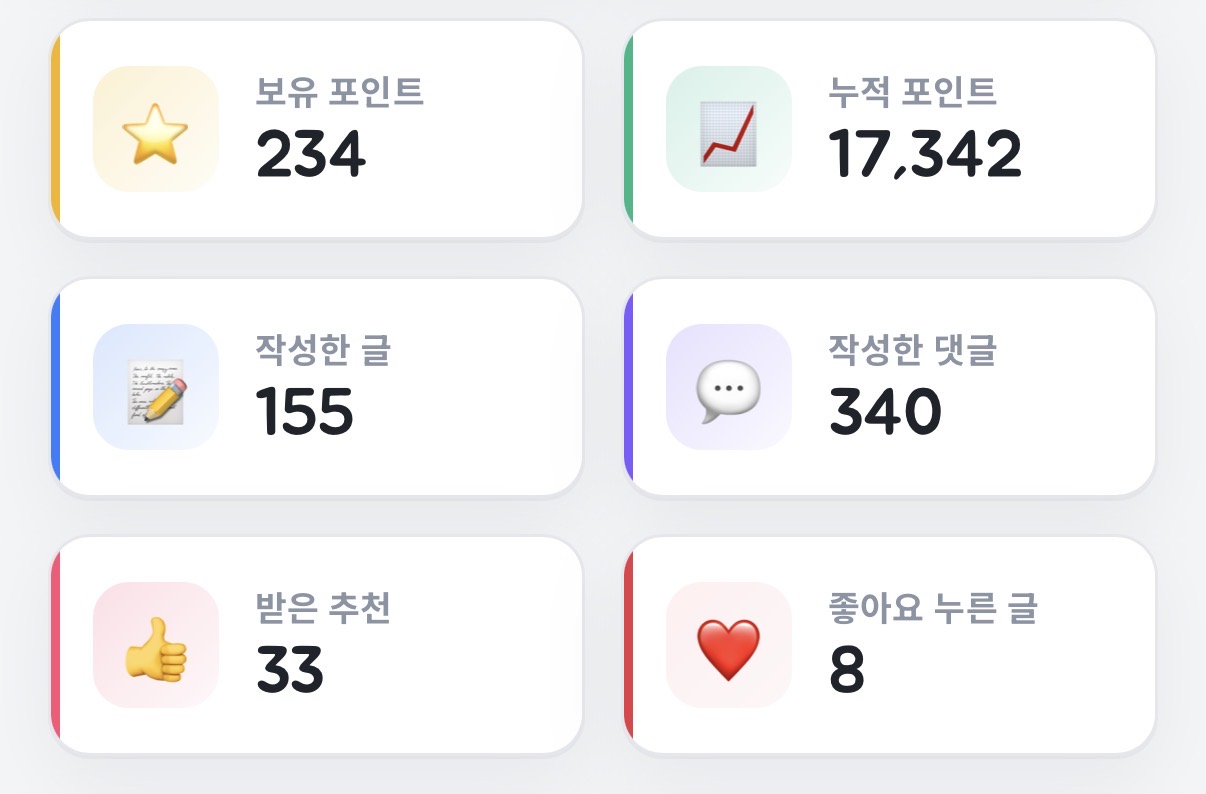The height and width of the screenshot is (794, 1206).
Task: Click the number 8 liked posts count
Action: (847, 670)
